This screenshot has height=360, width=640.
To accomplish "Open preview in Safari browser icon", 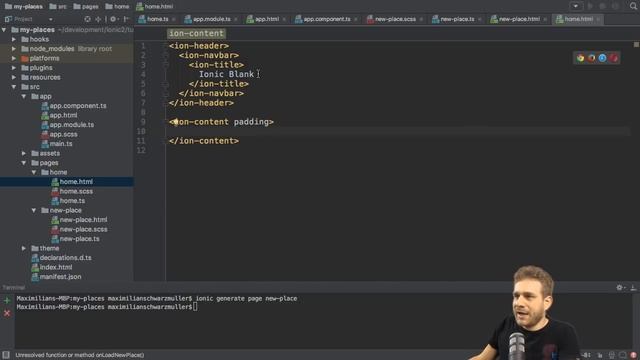I will tap(602, 58).
